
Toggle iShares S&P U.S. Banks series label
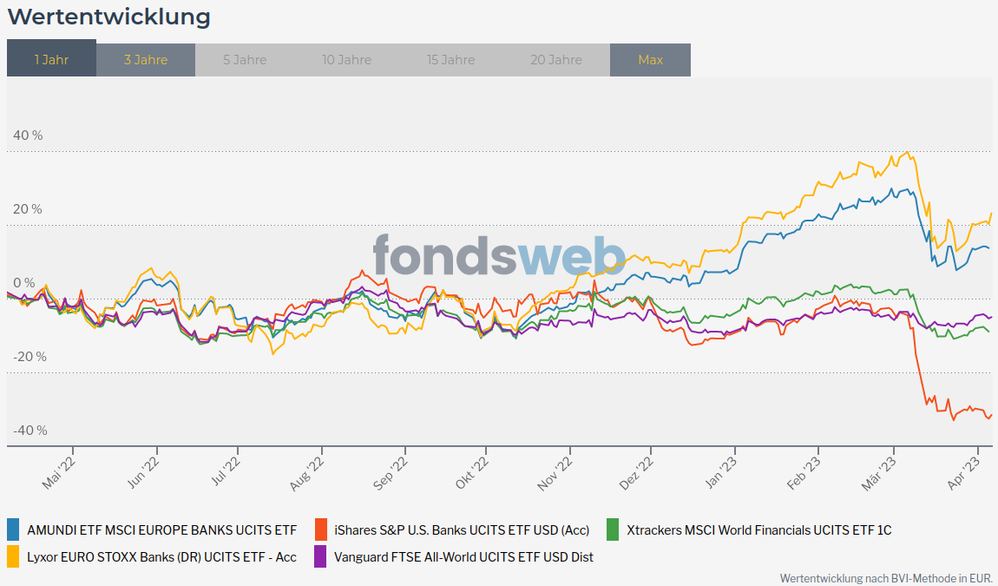click(462, 530)
